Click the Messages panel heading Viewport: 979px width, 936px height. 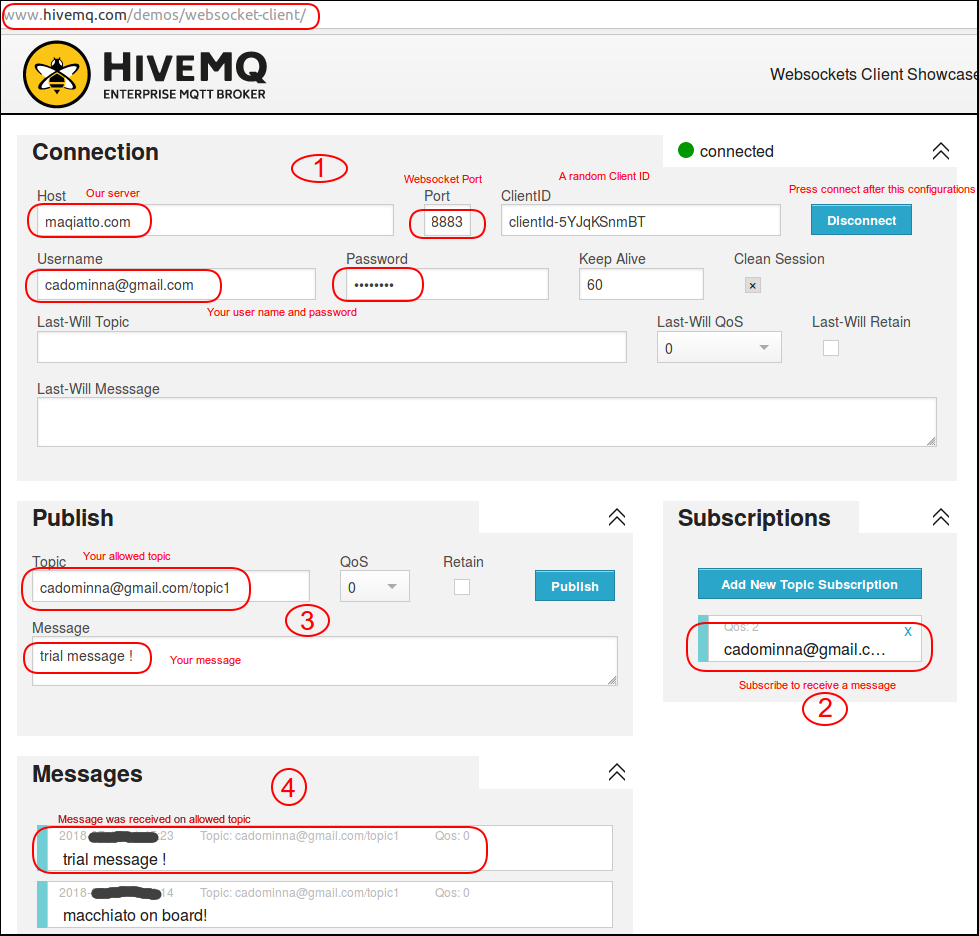(87, 774)
